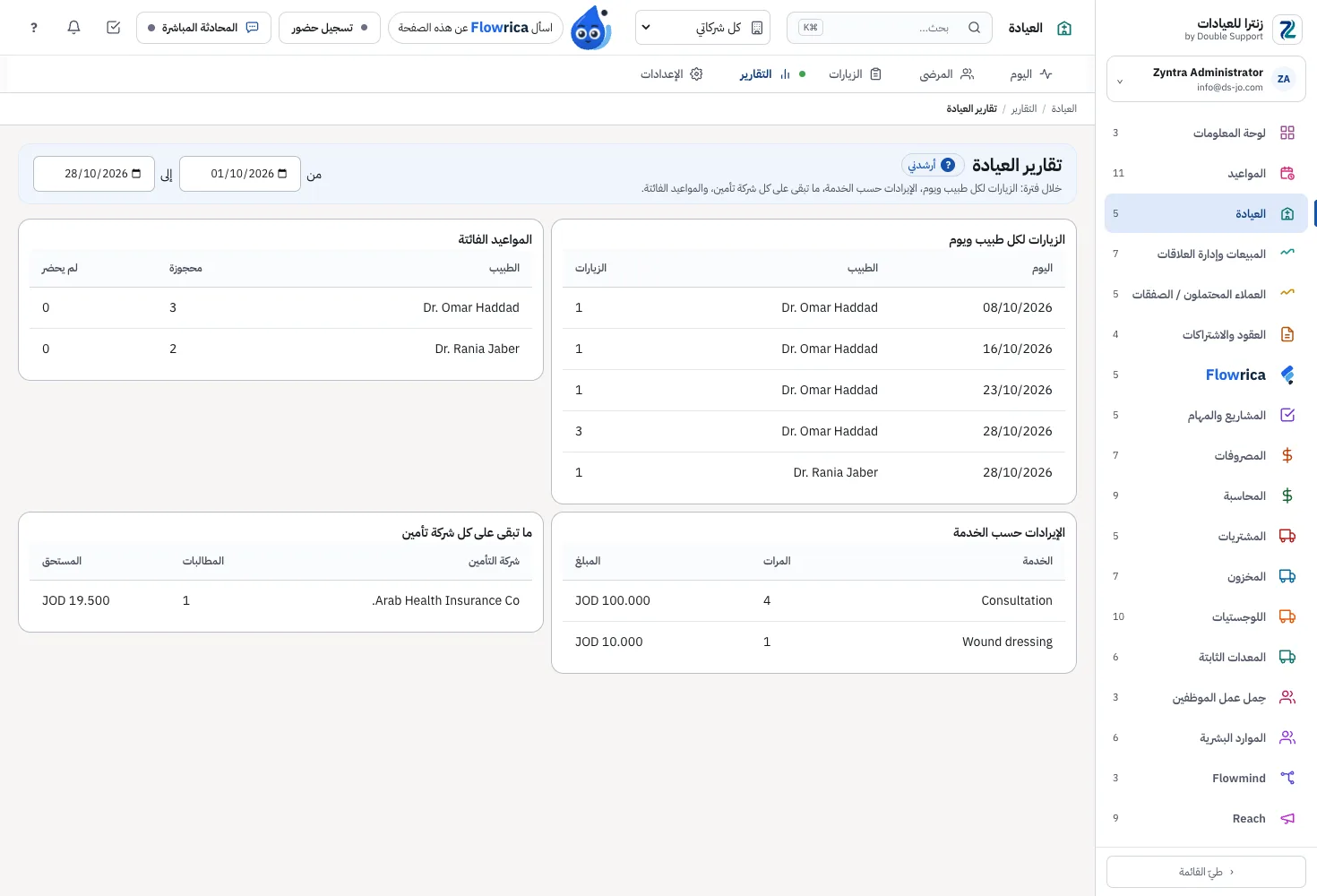Click the Live Chat (المحادثة المباشرة) button
The image size is (1317, 896).
click(203, 28)
